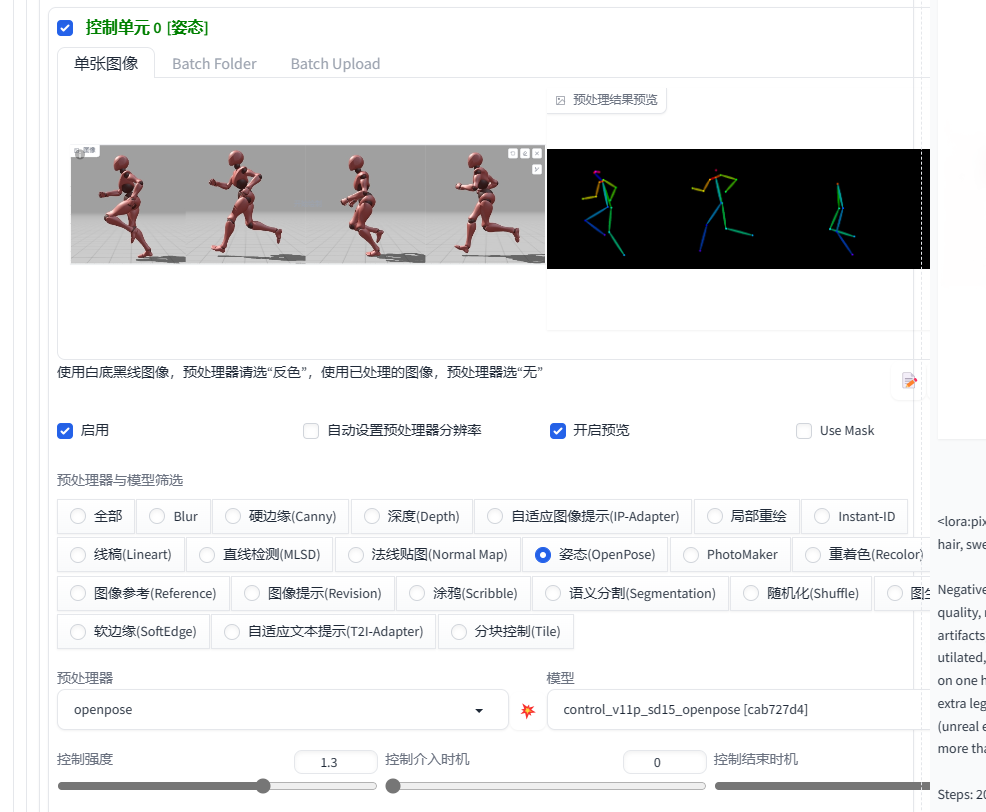Select the 硬边缘(Canny) radio option
The image size is (986, 812).
pos(233,516)
